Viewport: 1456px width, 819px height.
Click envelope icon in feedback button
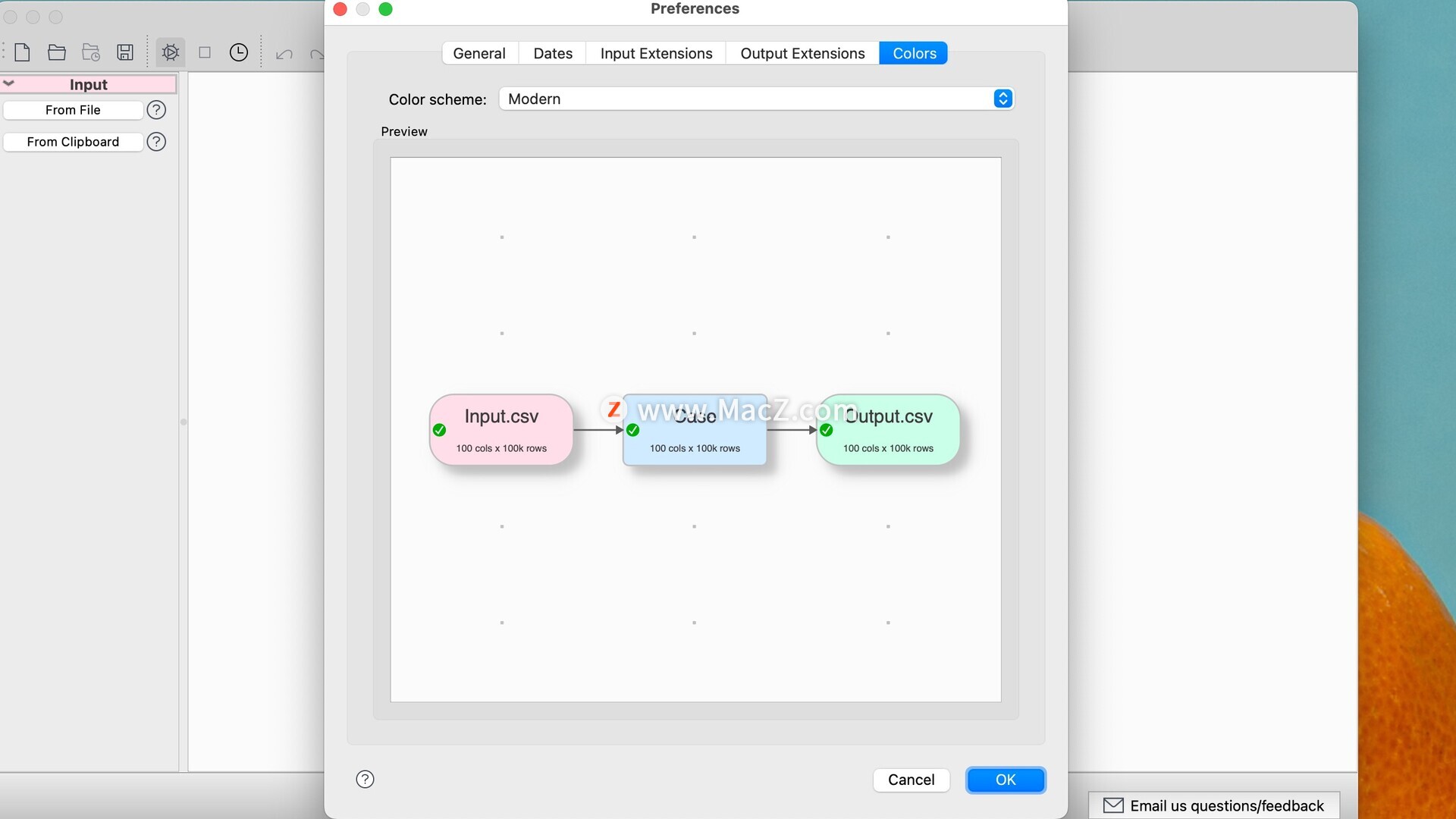coord(1113,805)
